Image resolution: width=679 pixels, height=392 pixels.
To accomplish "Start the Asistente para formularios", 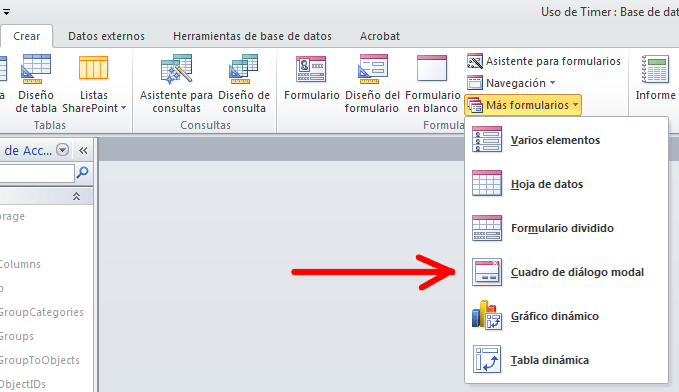I will [544, 61].
